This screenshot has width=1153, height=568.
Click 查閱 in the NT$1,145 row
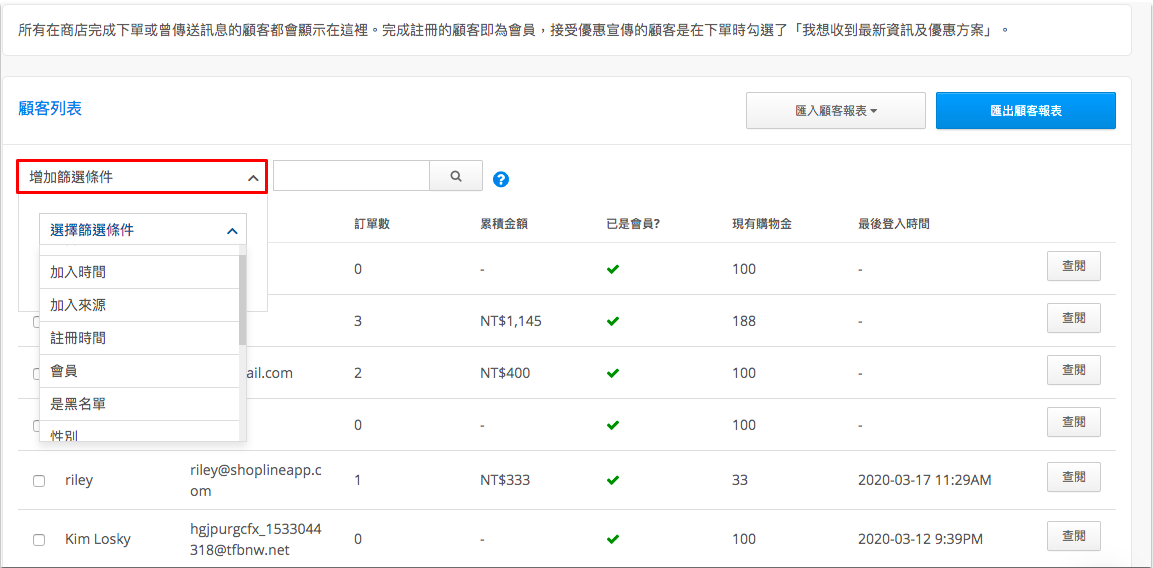[x=1074, y=318]
